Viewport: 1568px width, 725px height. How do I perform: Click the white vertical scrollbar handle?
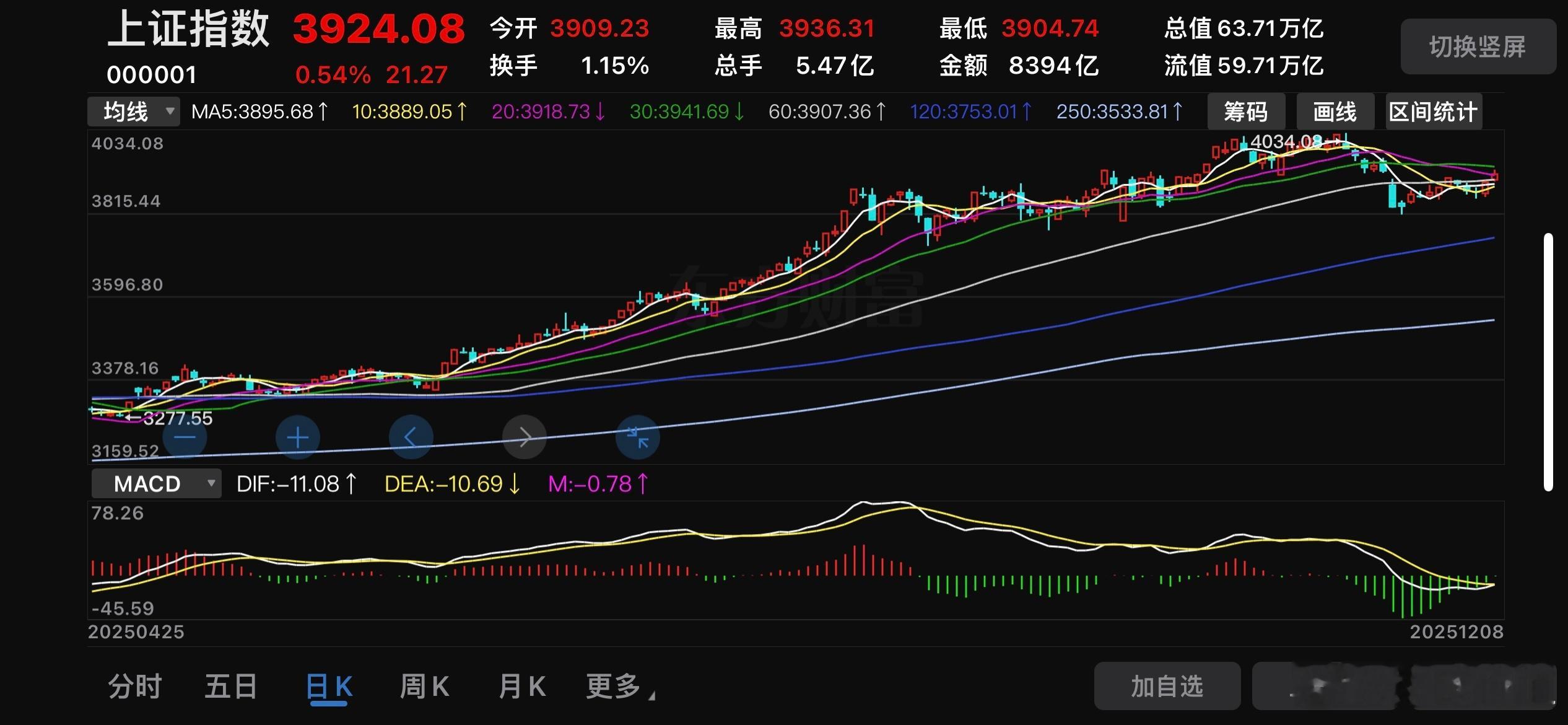coord(1548,362)
